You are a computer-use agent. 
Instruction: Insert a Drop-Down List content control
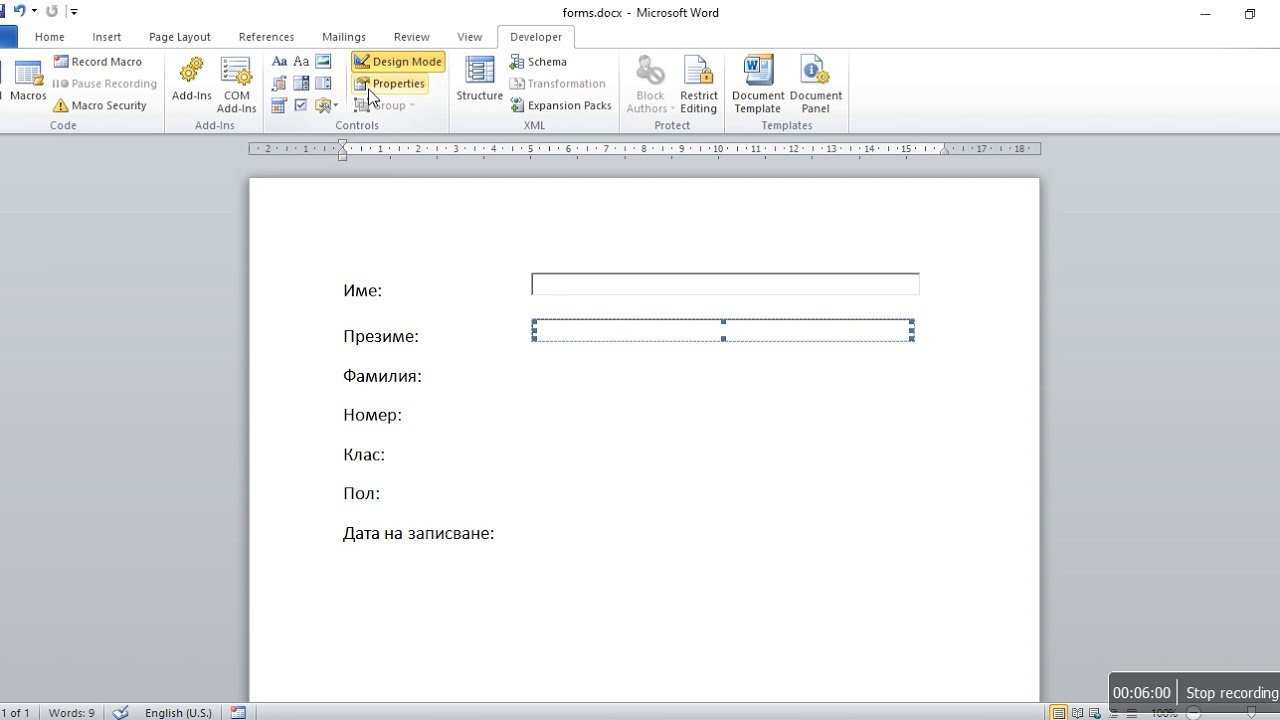323,84
